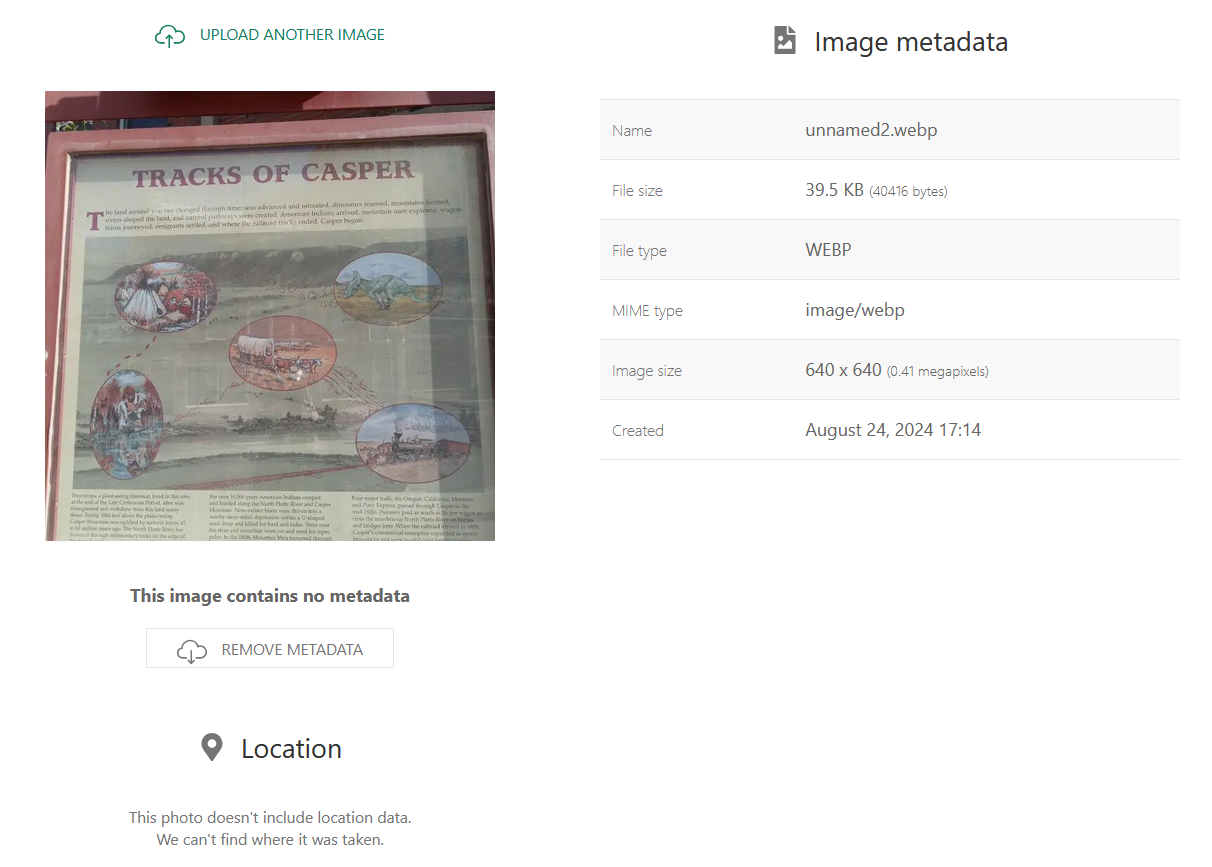Click the Location map pin icon
The height and width of the screenshot is (867, 1212).
click(x=212, y=747)
